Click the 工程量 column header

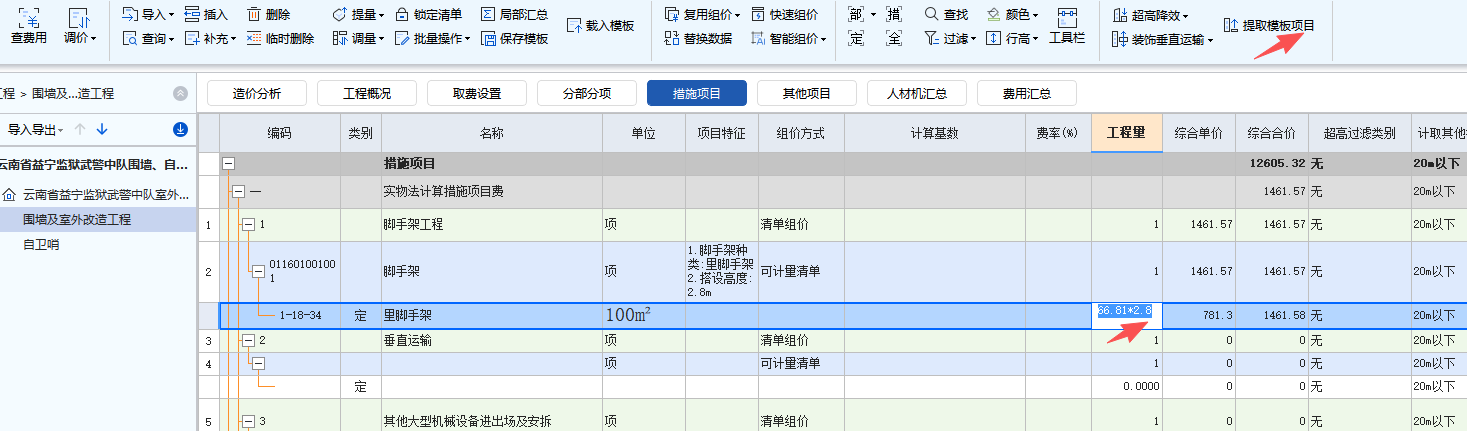[x=1127, y=133]
